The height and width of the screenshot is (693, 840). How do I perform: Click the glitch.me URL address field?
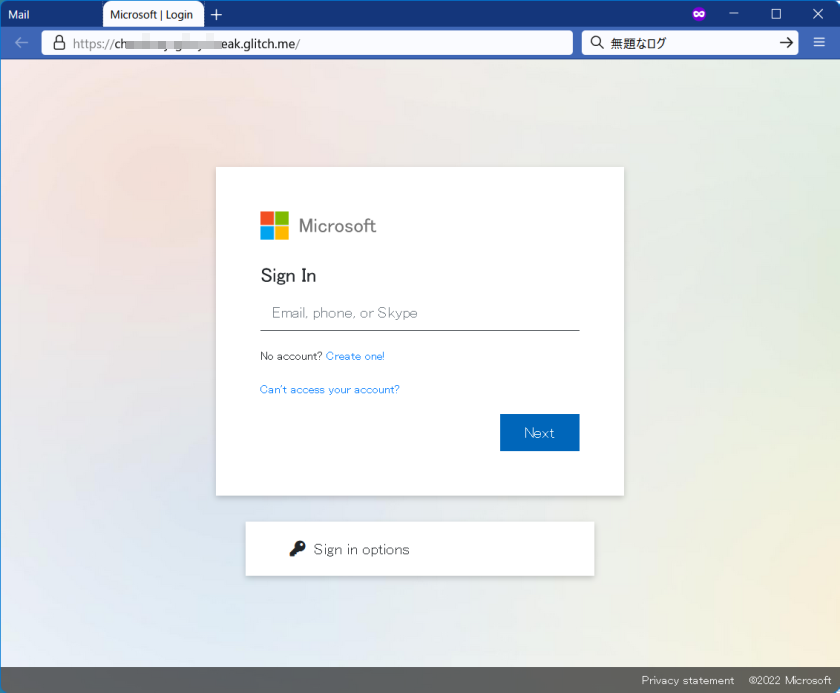click(307, 43)
